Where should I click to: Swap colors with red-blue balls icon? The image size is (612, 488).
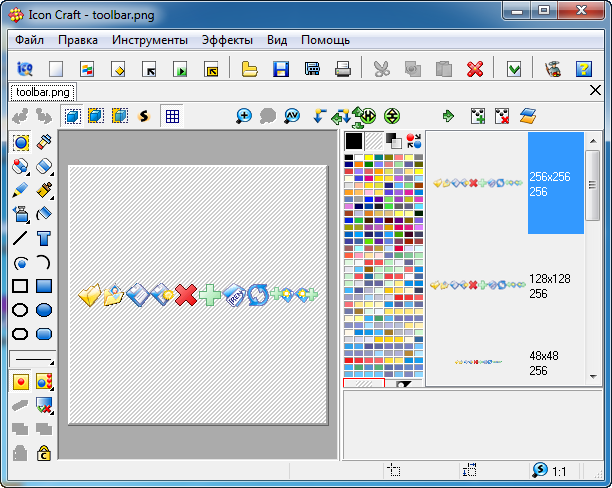pos(414,141)
